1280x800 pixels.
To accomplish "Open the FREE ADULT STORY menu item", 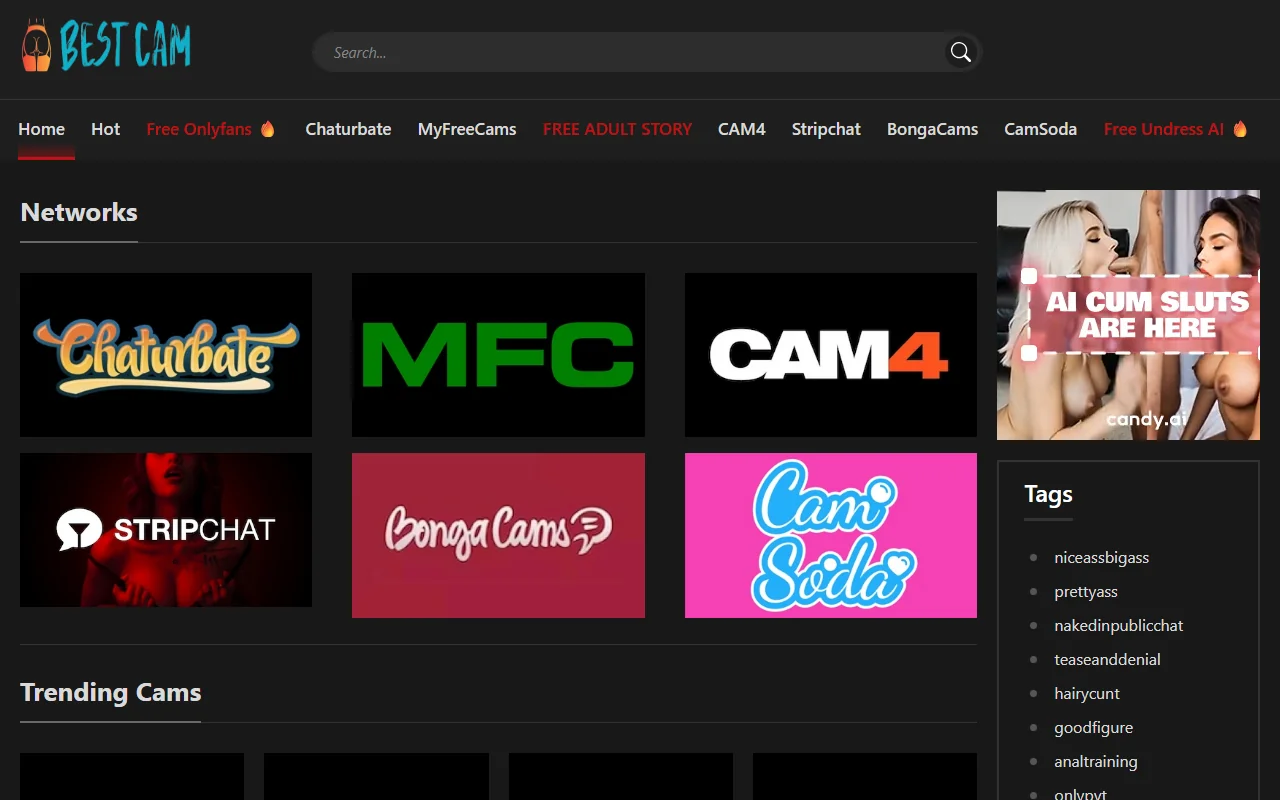I will [617, 129].
